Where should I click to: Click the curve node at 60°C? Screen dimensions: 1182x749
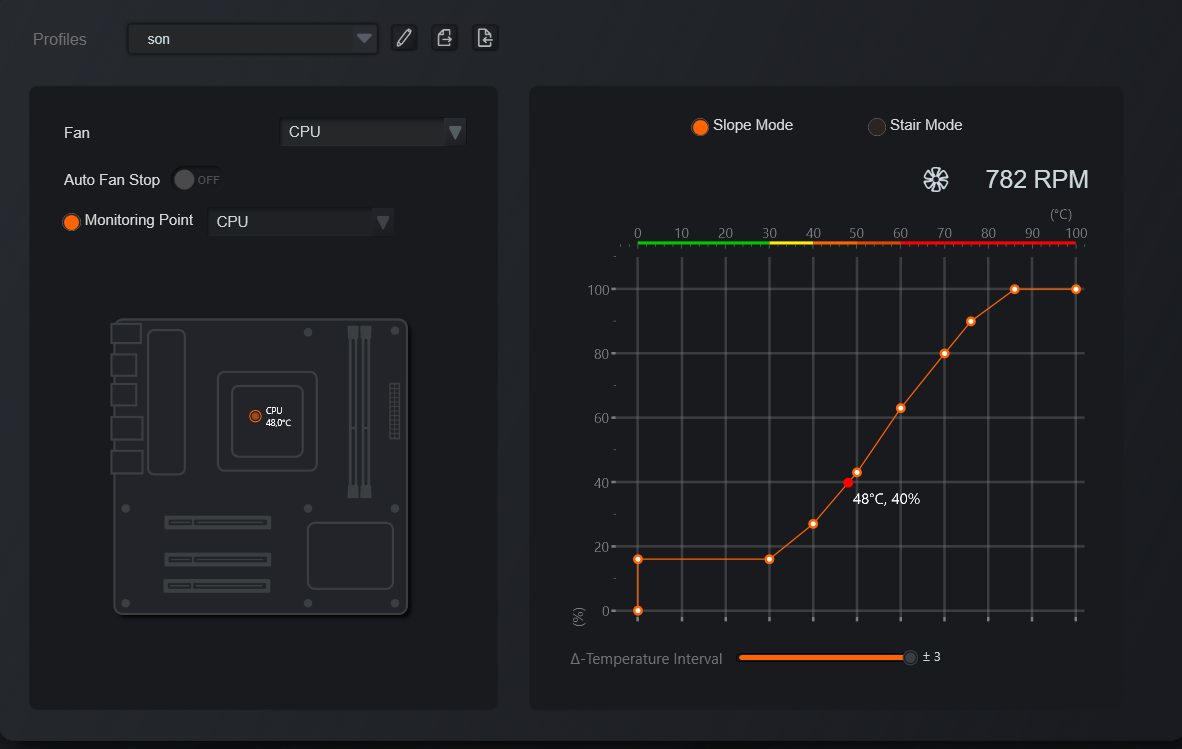point(900,408)
